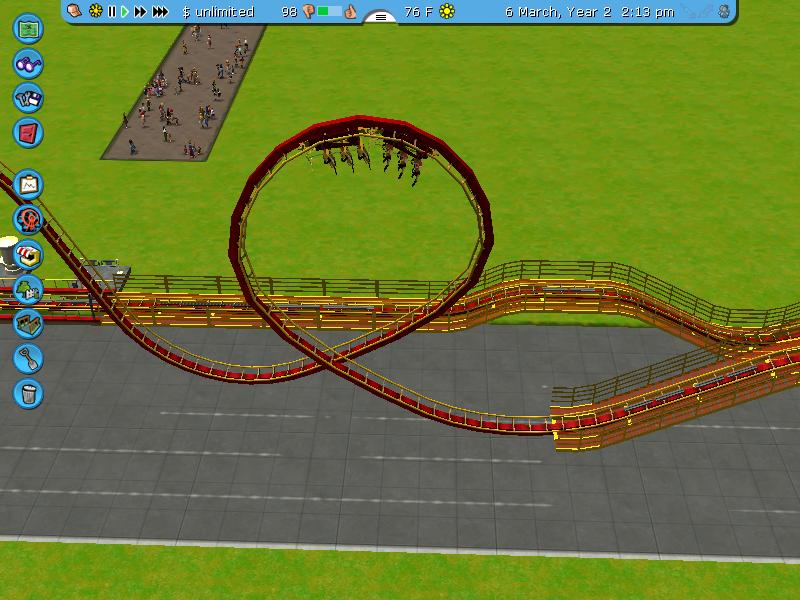Image resolution: width=800 pixels, height=600 pixels.
Task: Click the sunny weather icon
Action: coord(447,11)
